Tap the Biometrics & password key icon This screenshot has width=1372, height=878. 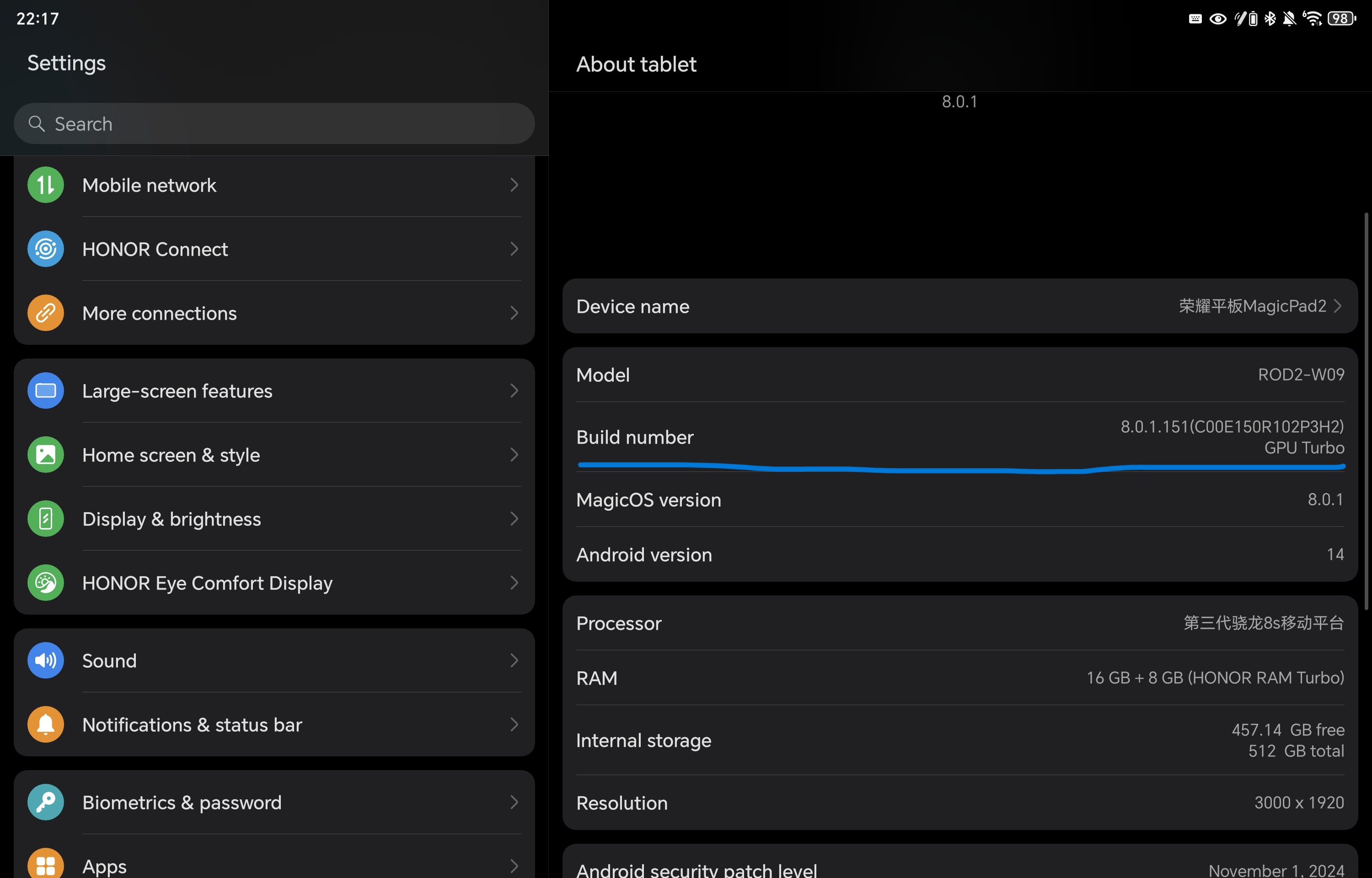pos(46,802)
